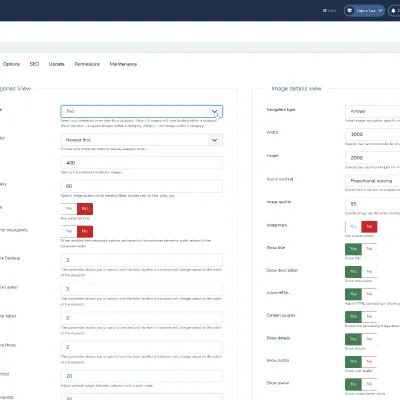Click the vertical margin field containing 20
The image size is (400, 400).
(141, 376)
